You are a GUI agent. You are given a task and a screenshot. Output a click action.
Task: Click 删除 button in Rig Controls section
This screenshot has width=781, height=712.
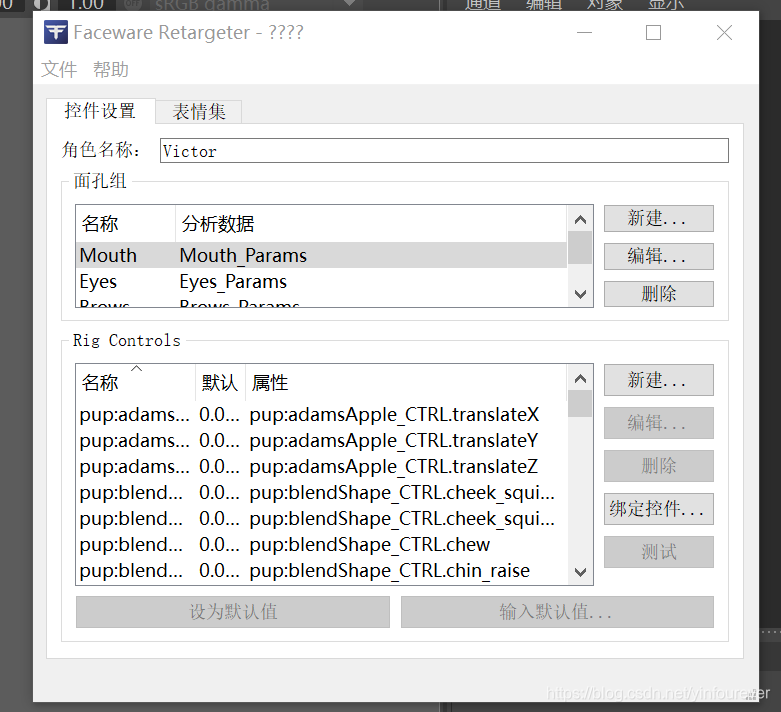point(658,466)
